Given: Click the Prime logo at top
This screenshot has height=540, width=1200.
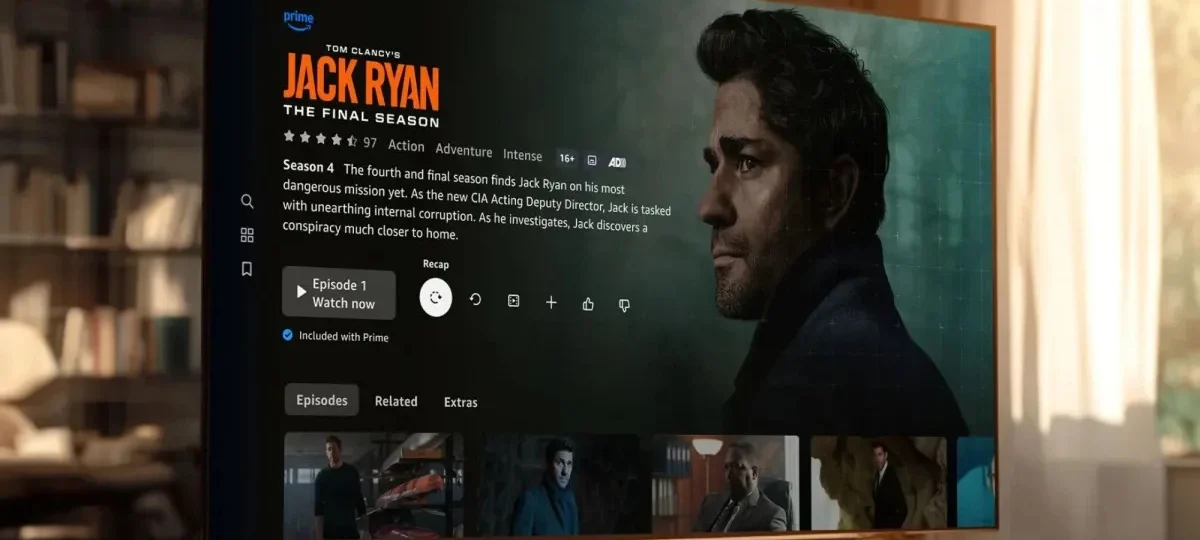Looking at the screenshot, I should 298,19.
